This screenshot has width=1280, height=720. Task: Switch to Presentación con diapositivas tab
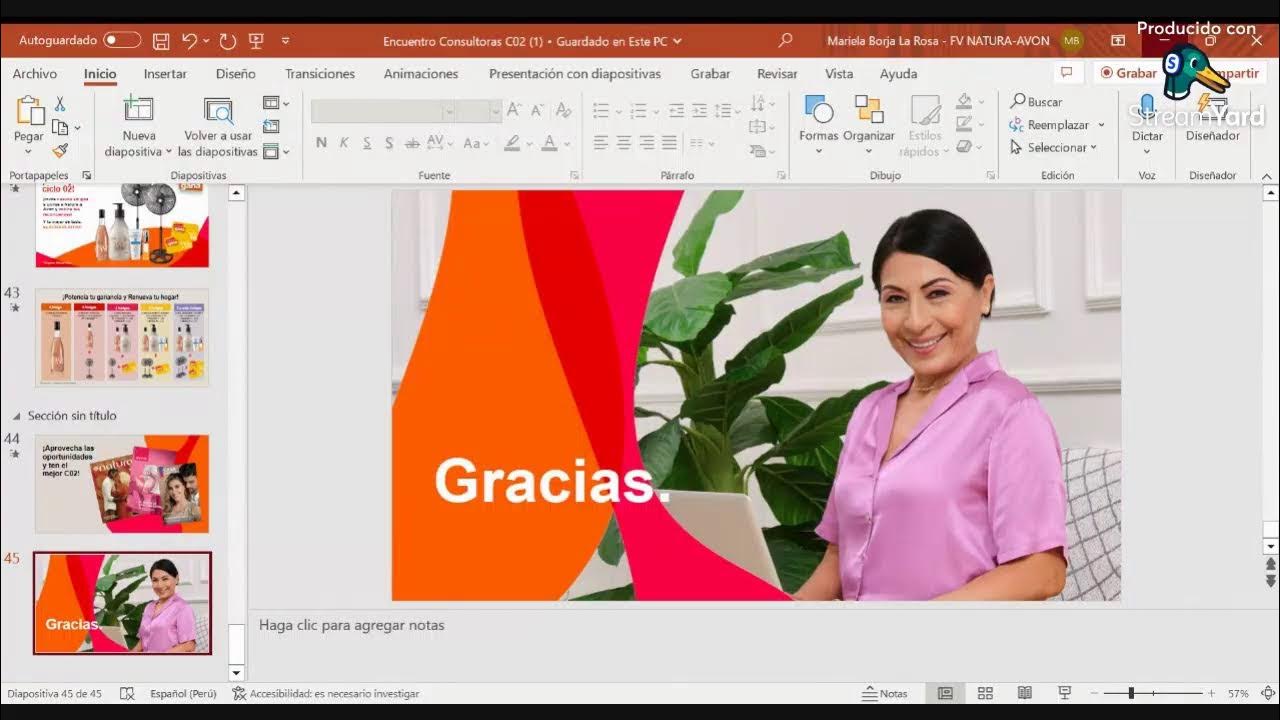point(575,74)
